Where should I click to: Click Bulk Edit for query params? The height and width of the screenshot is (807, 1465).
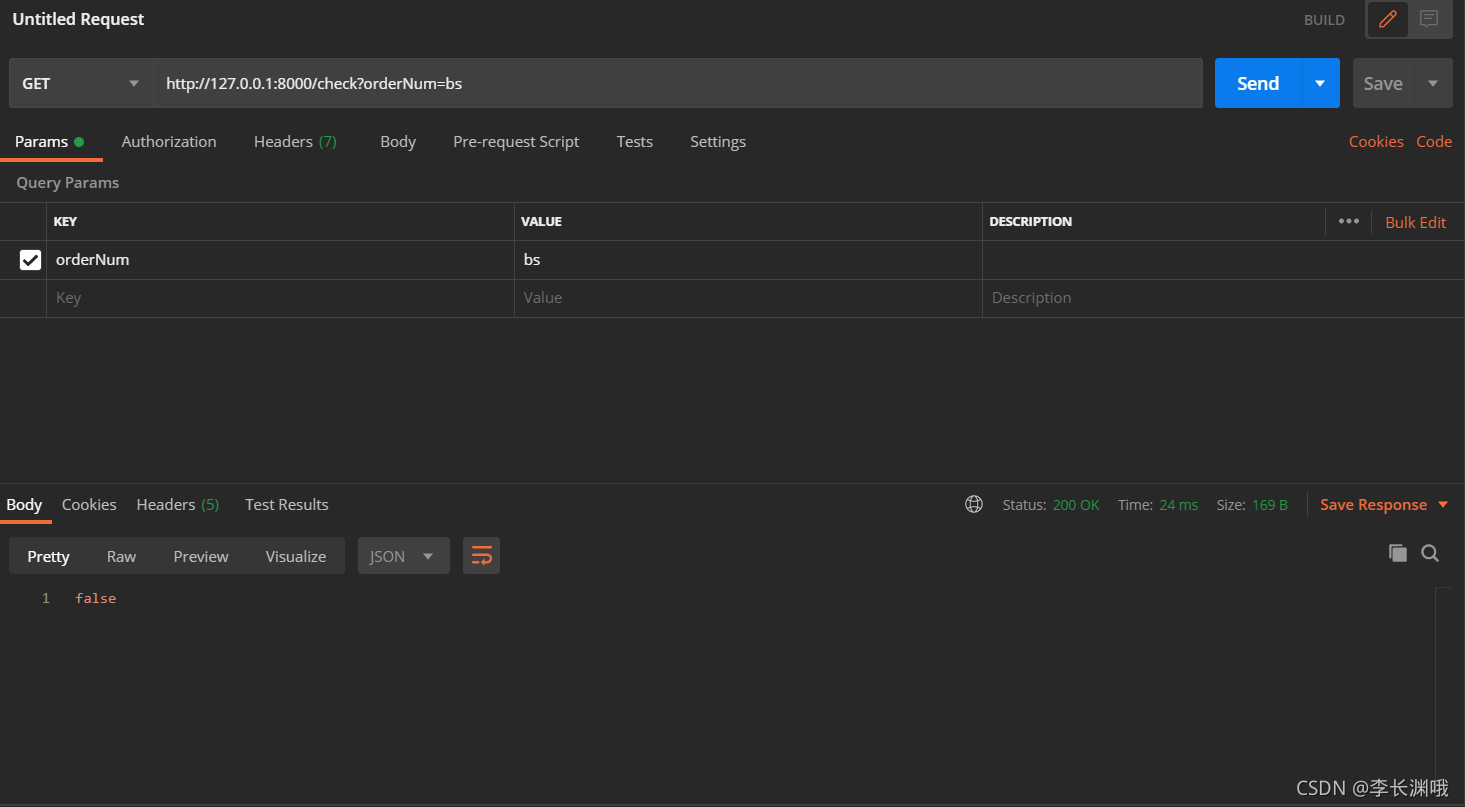(1415, 222)
